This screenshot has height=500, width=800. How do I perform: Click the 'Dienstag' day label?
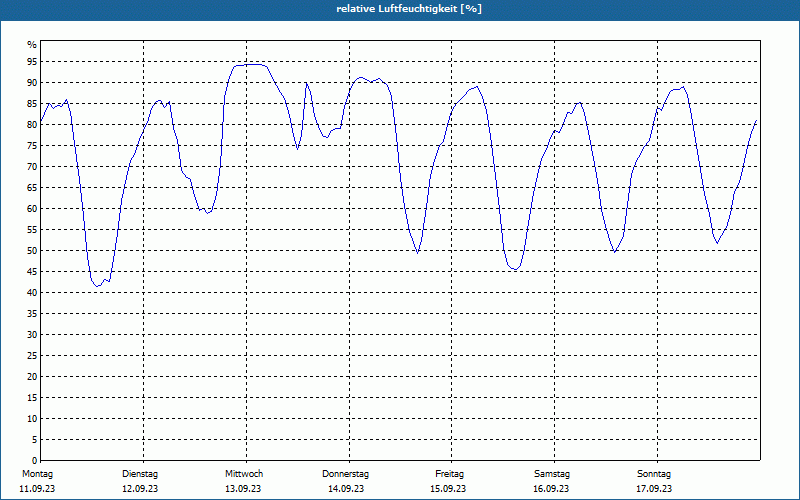pyautogui.click(x=140, y=474)
